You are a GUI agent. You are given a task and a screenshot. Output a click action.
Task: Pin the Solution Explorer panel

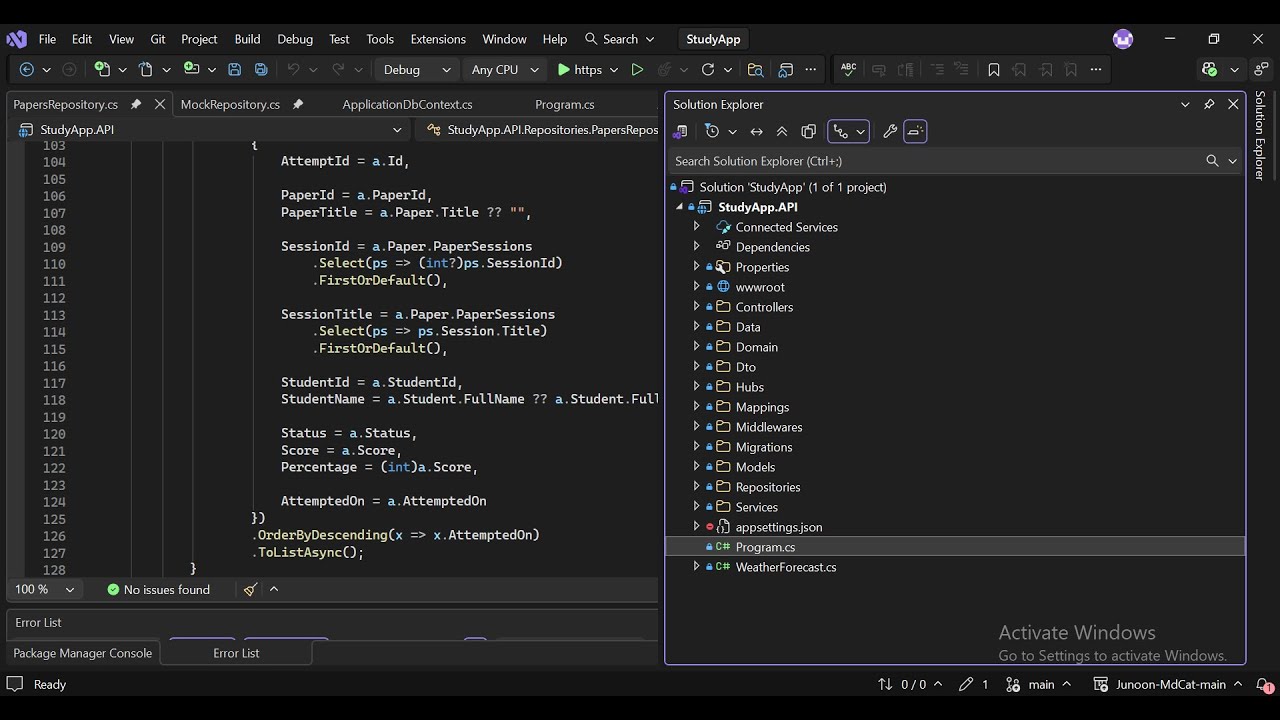(x=1209, y=104)
